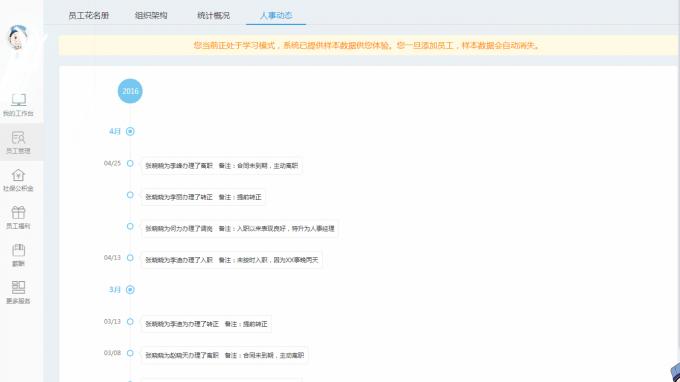The height and width of the screenshot is (382, 680).
Task: Click the 03/13 timeline node
Action: (130, 322)
